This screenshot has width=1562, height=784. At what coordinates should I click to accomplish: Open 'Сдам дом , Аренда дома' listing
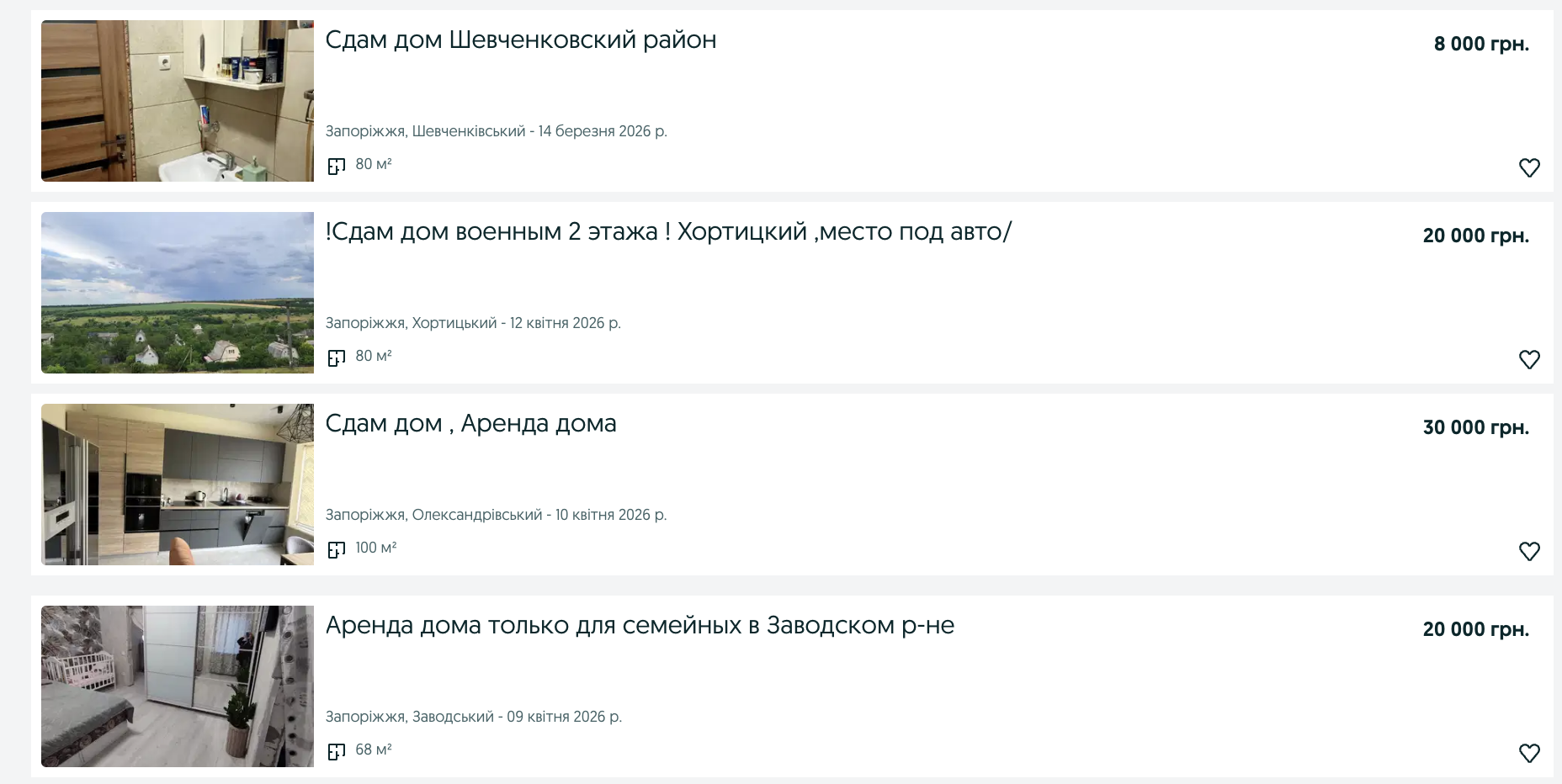pos(470,424)
